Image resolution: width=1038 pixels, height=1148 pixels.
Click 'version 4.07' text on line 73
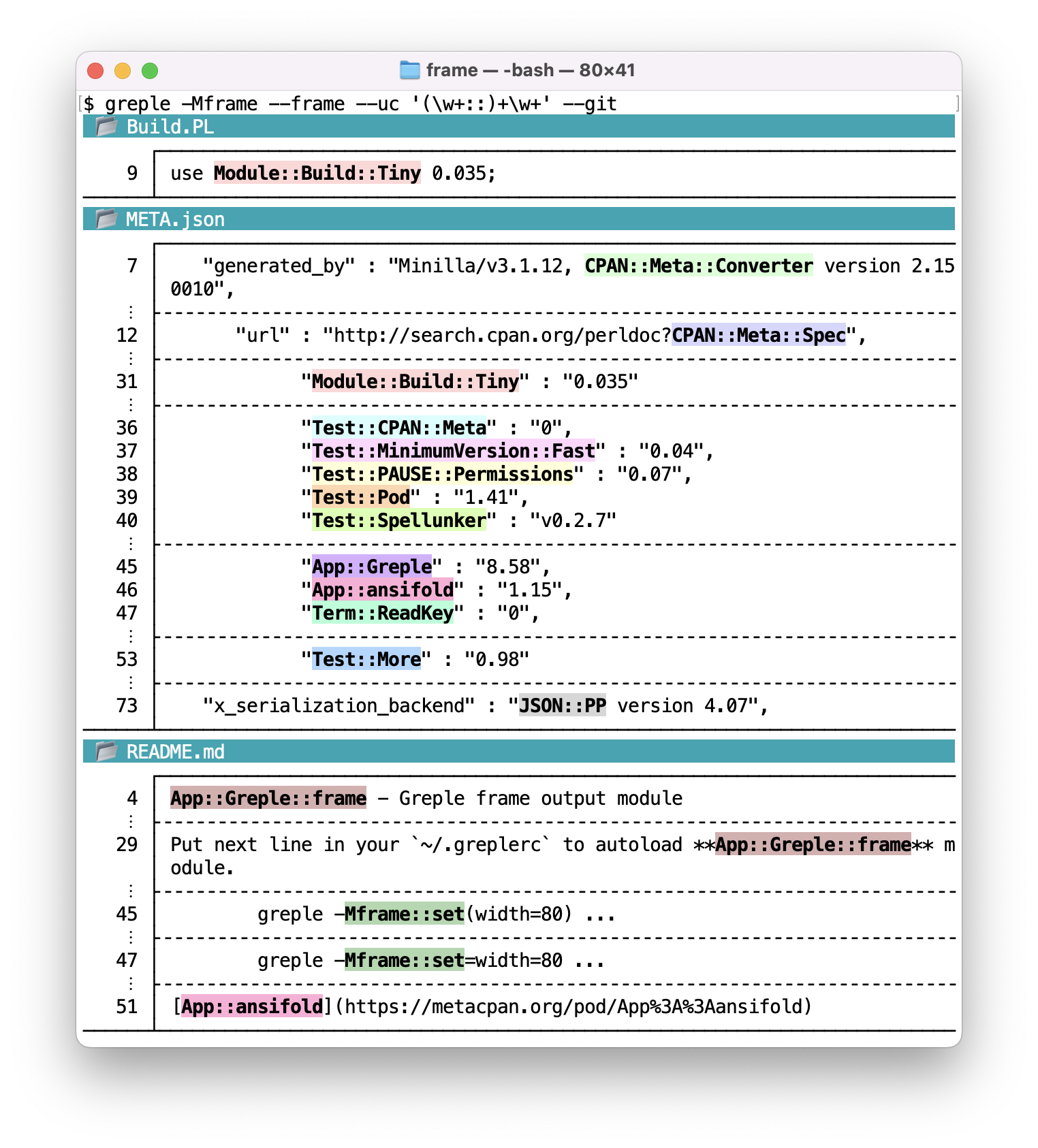(682, 705)
